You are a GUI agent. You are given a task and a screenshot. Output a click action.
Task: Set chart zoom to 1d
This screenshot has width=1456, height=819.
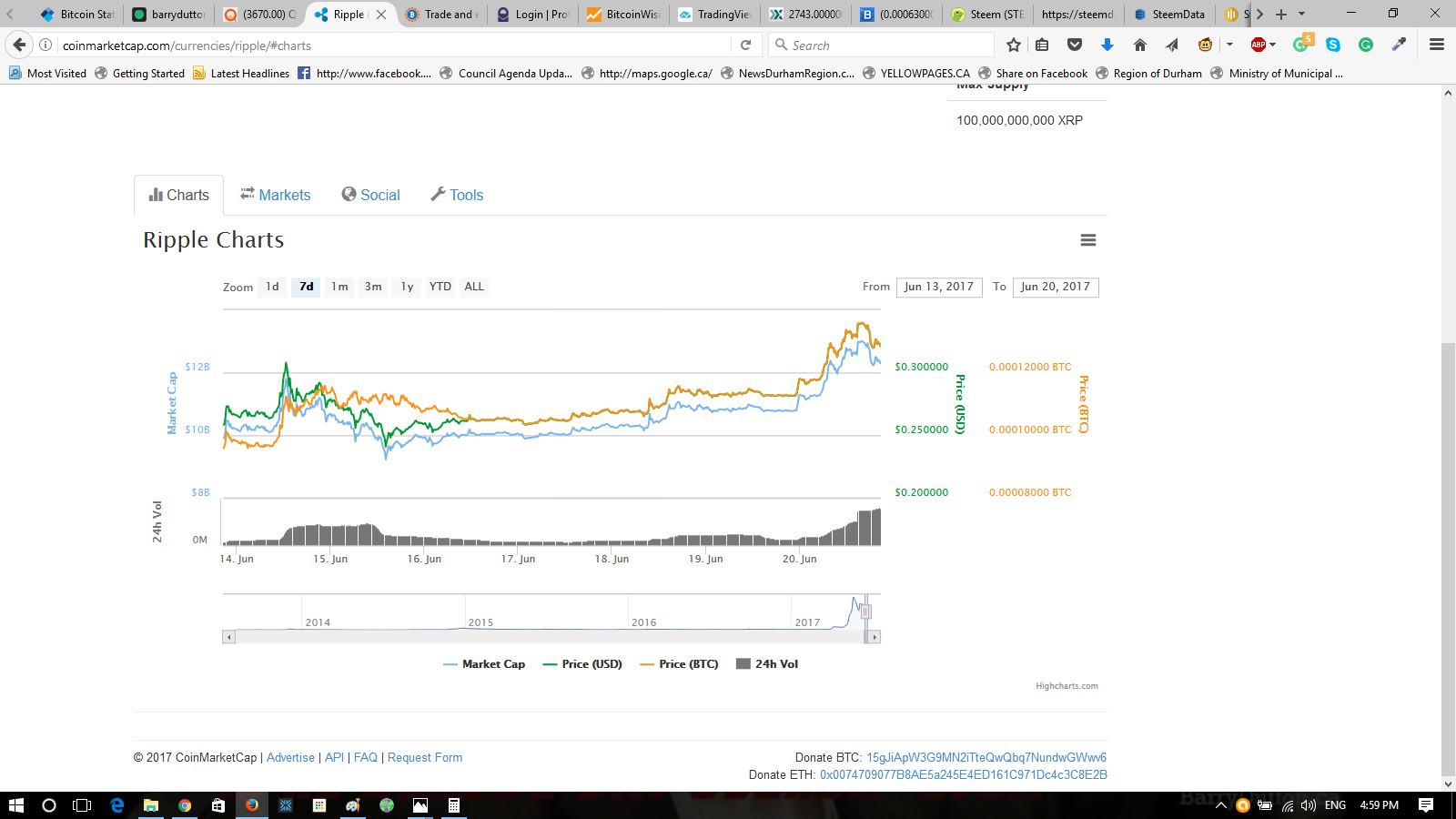tap(272, 287)
